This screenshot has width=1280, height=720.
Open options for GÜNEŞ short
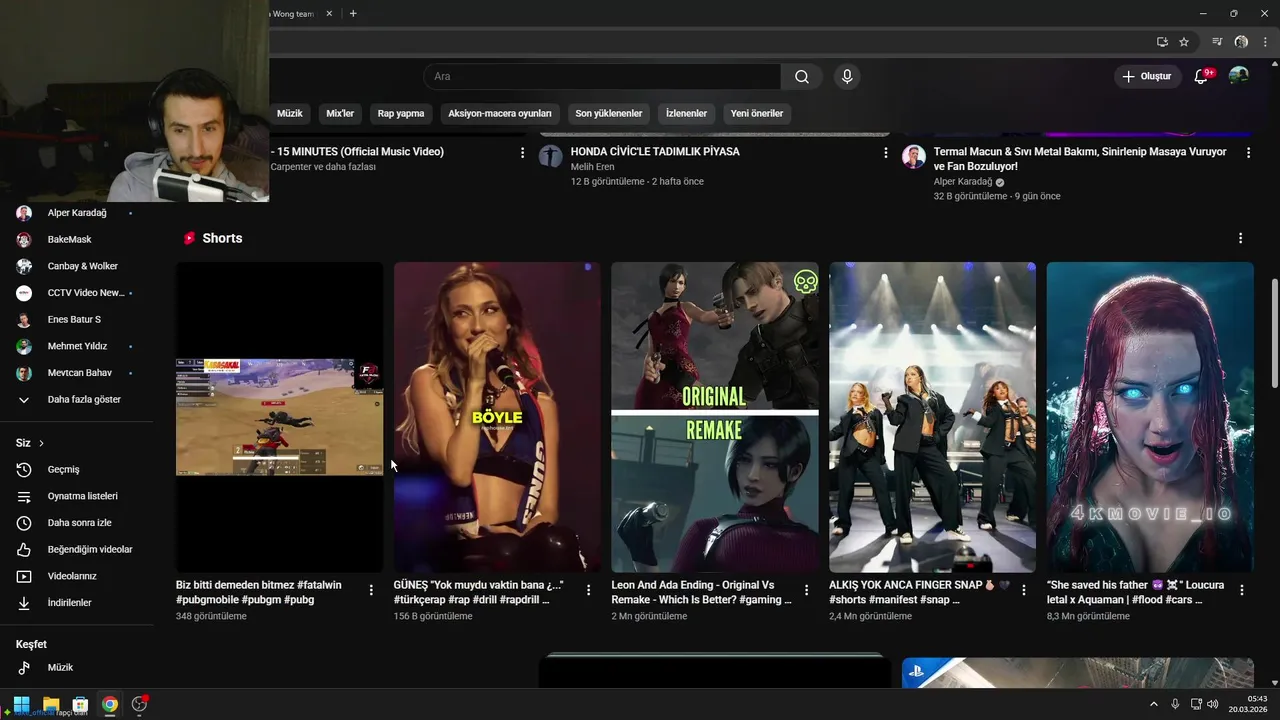[x=588, y=590]
